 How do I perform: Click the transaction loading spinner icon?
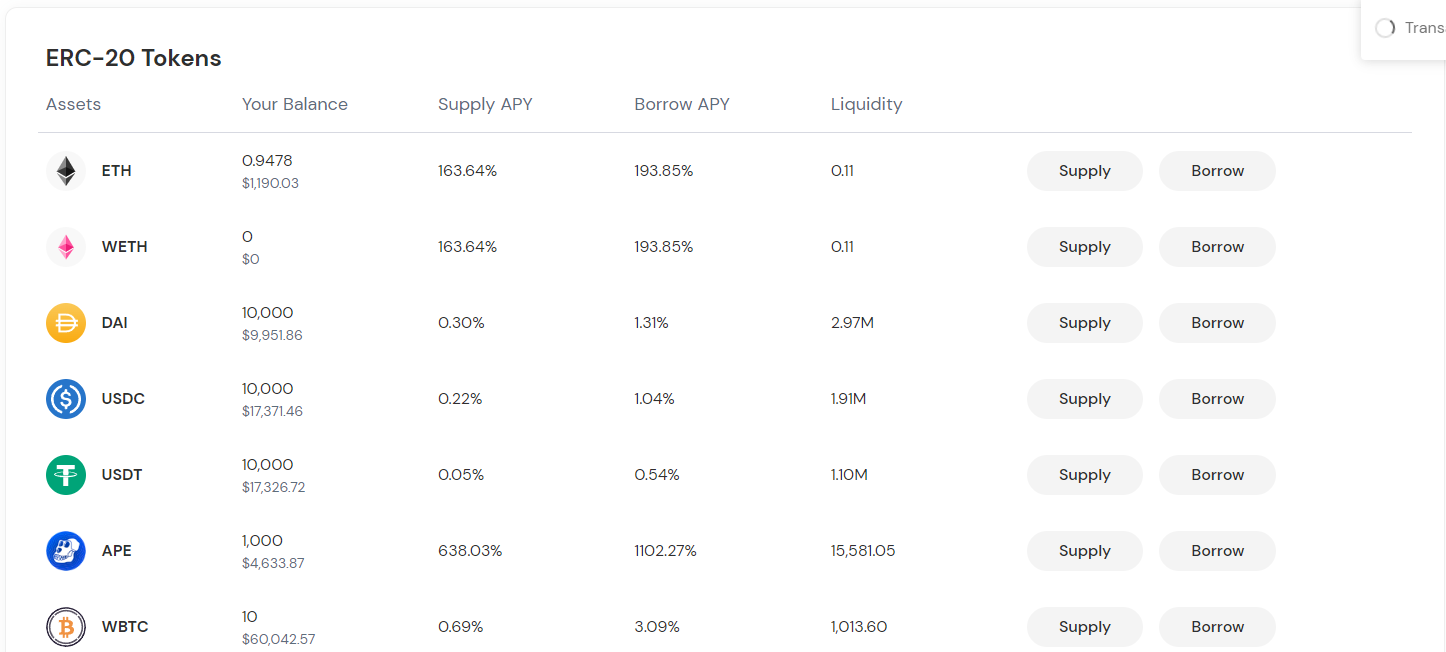point(1385,28)
